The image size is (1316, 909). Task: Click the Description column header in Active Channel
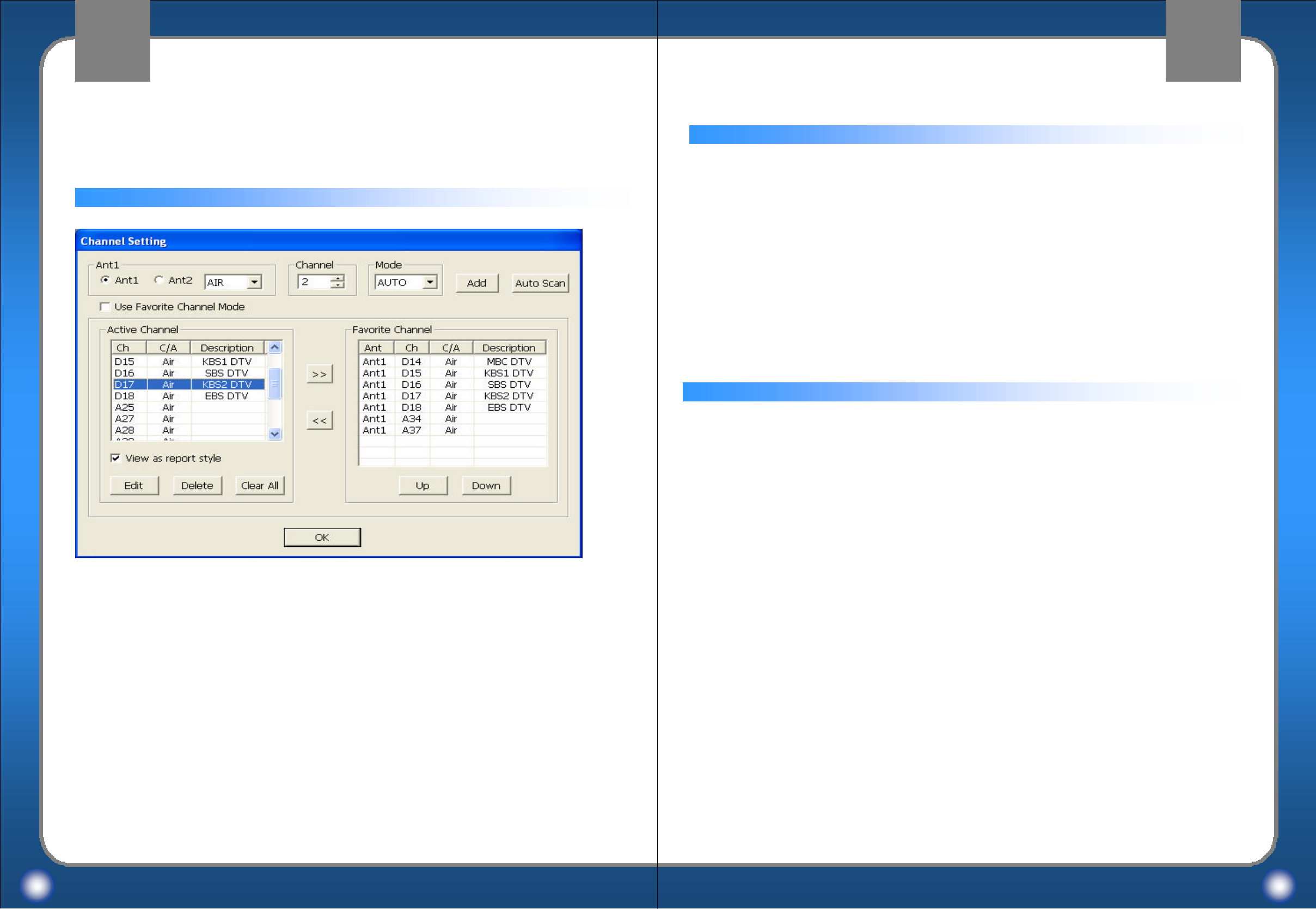(227, 348)
